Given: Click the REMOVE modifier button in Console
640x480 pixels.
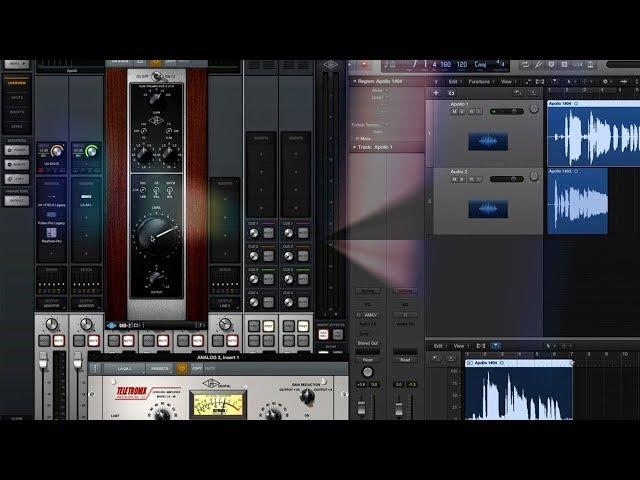Looking at the screenshot, I should point(17,164).
